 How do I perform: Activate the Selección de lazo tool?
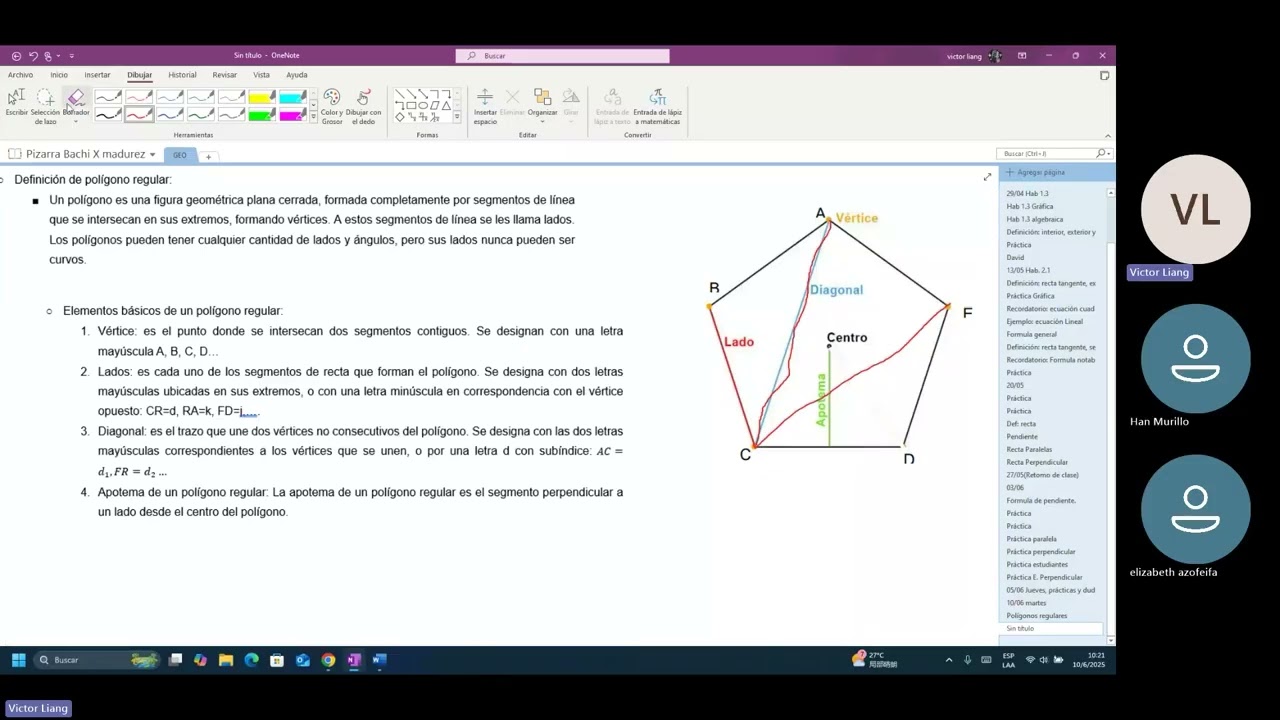(45, 106)
